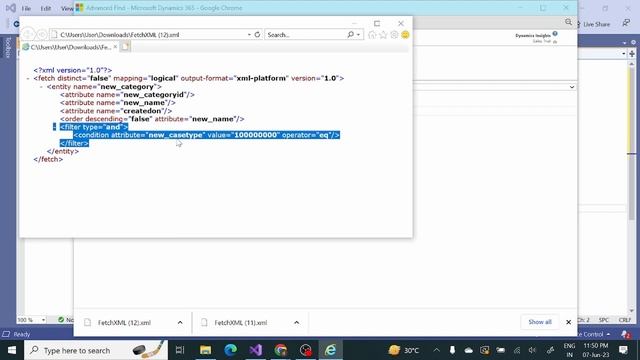The width and height of the screenshot is (640, 360).
Task: Open the Edit menu in Visual Studio
Action: (46, 8)
